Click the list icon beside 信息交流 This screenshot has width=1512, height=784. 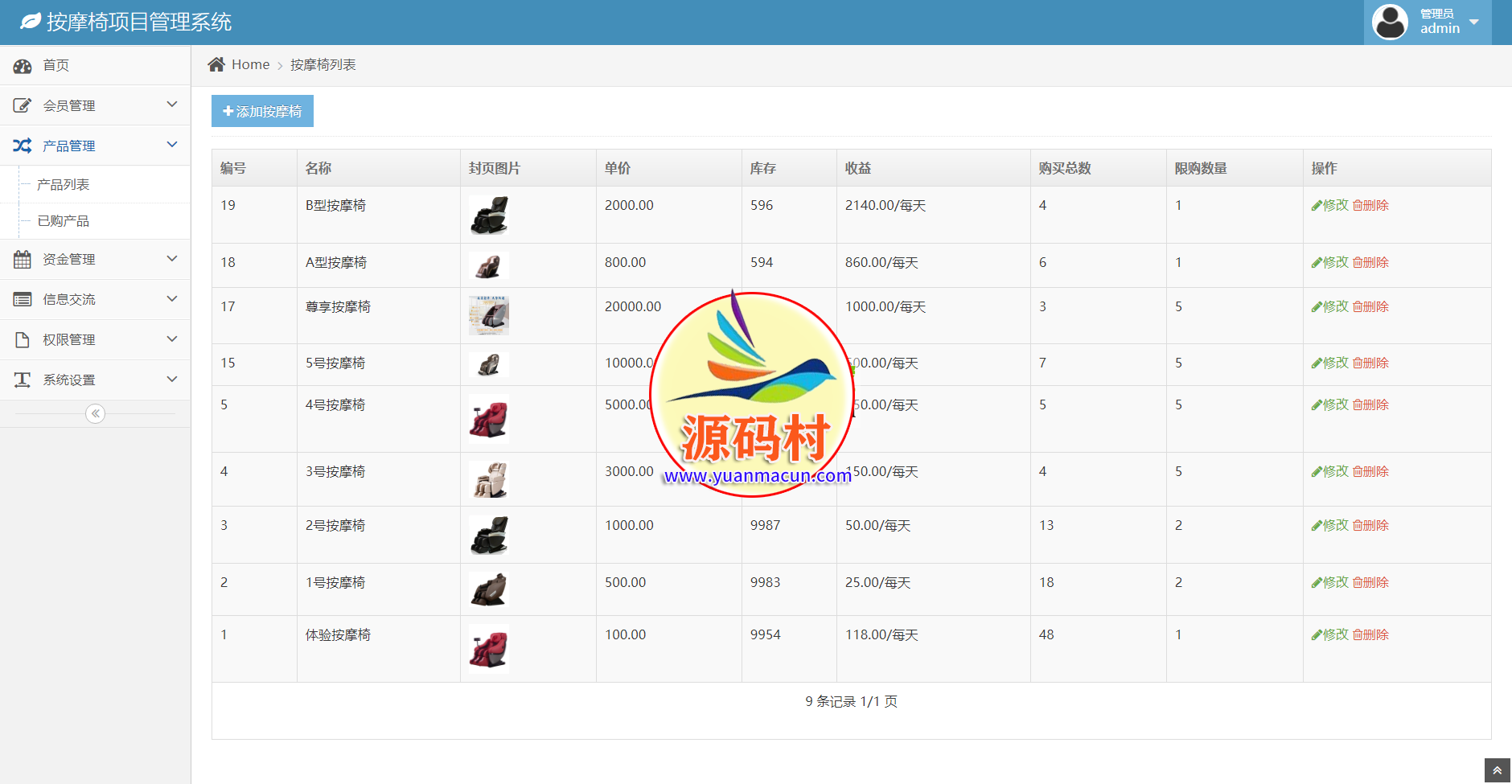tap(23, 299)
